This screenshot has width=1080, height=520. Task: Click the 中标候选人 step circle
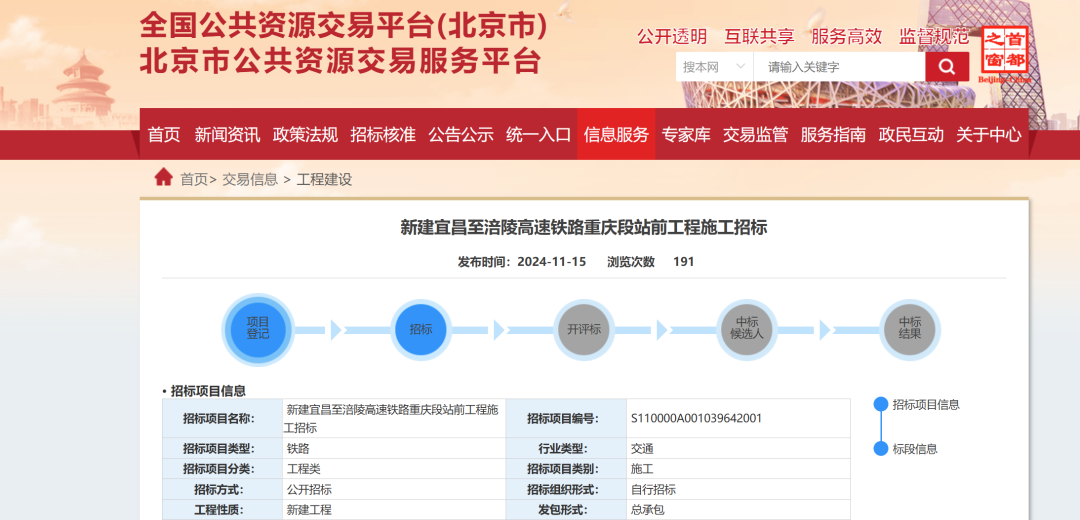click(x=747, y=329)
